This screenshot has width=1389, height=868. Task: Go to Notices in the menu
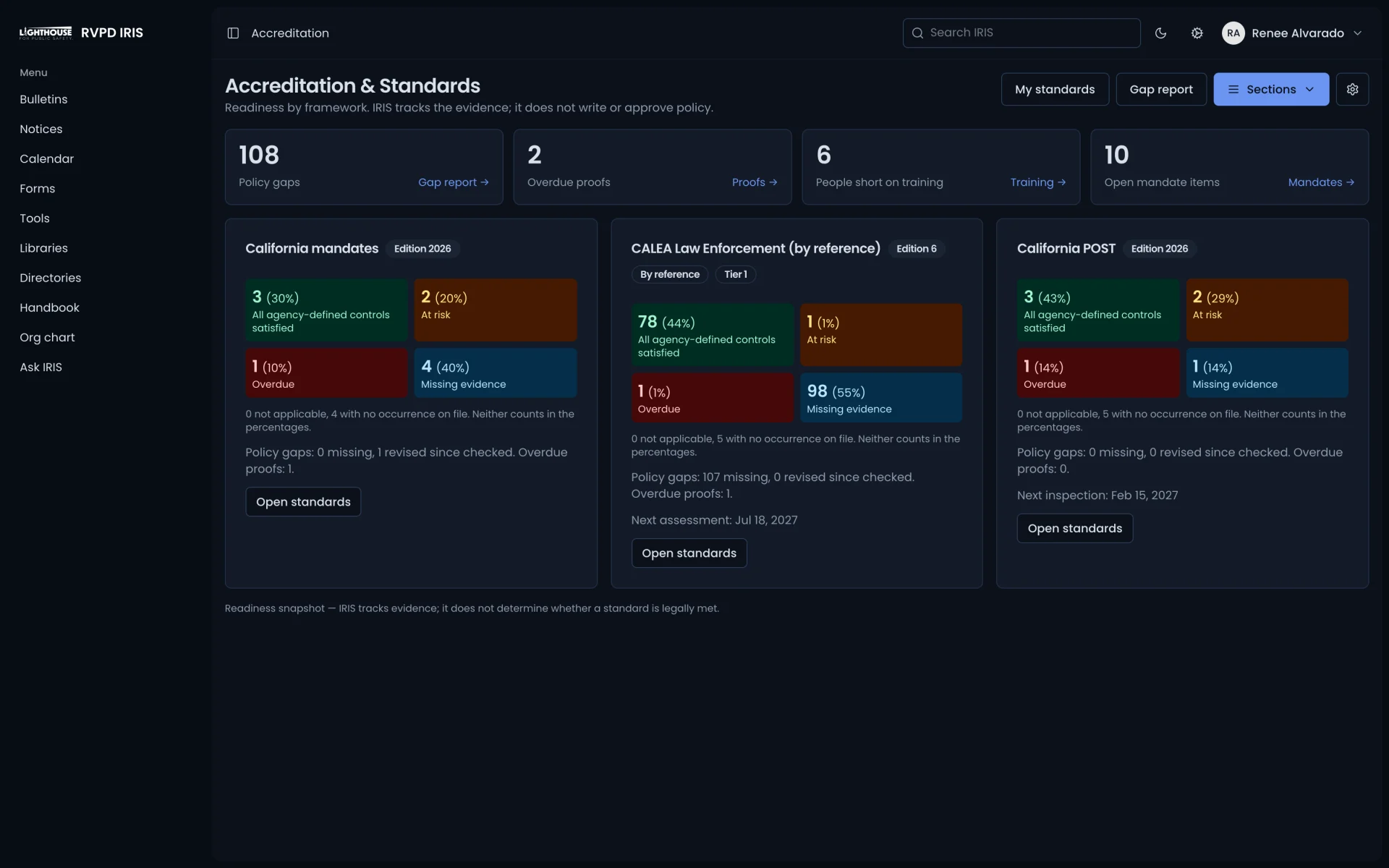coord(41,129)
